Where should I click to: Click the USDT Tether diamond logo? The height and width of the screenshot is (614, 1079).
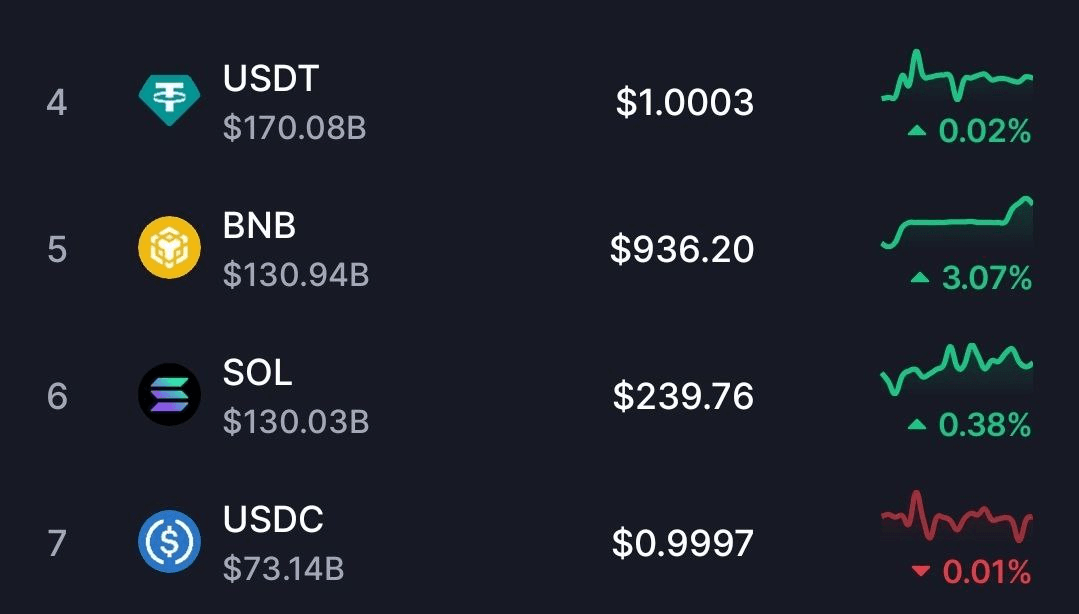pyautogui.click(x=169, y=100)
